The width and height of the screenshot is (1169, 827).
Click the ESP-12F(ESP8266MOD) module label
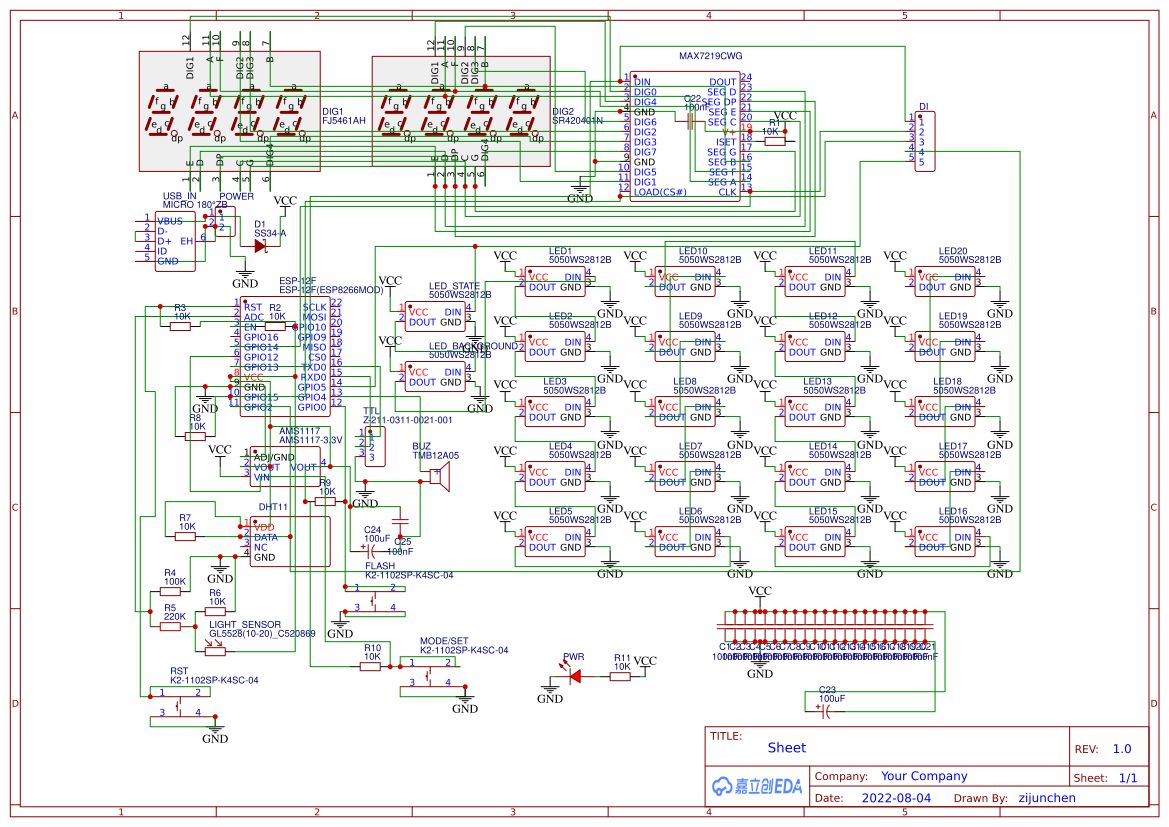click(x=331, y=290)
